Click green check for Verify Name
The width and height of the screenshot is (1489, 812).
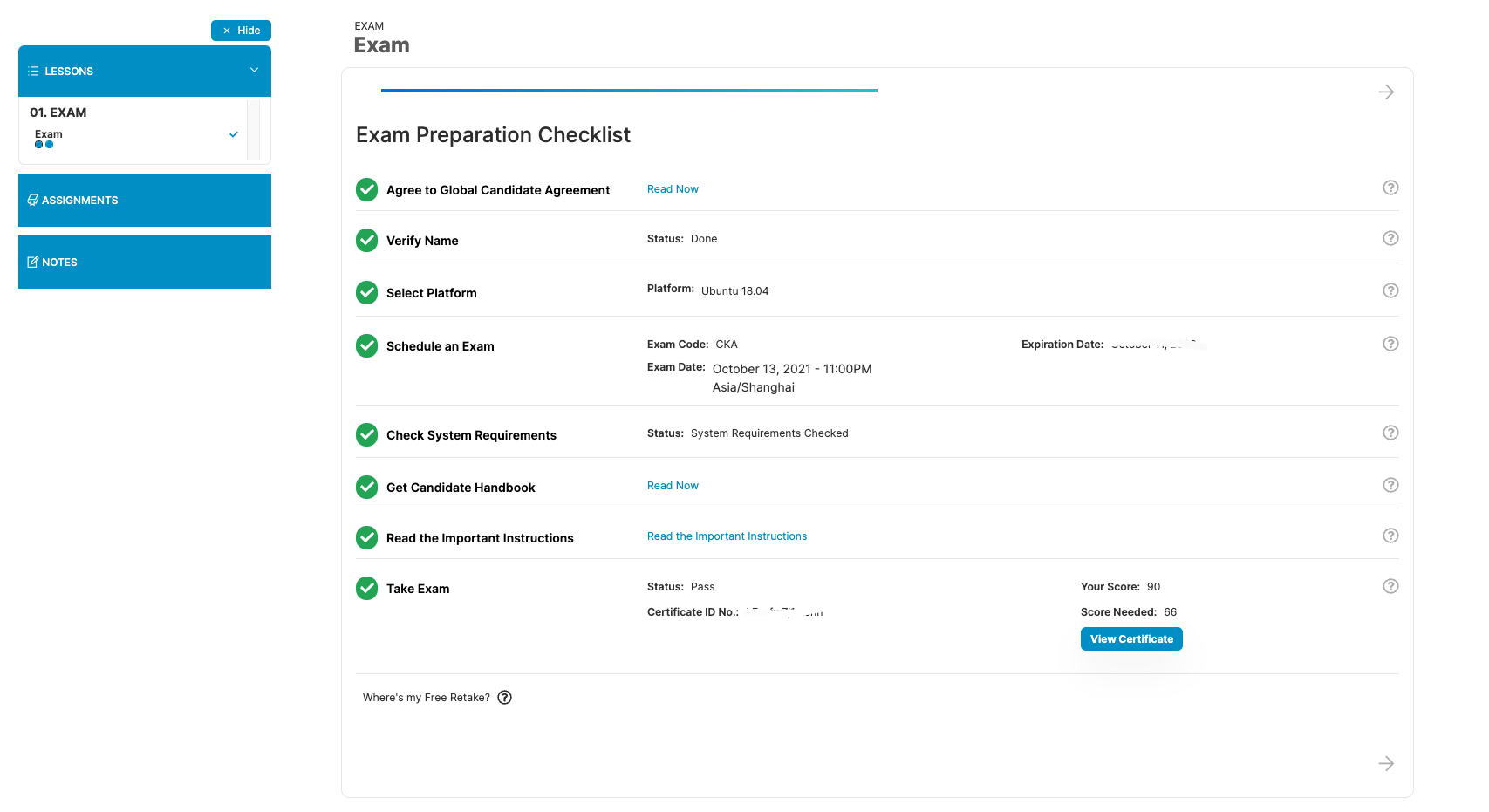click(366, 240)
